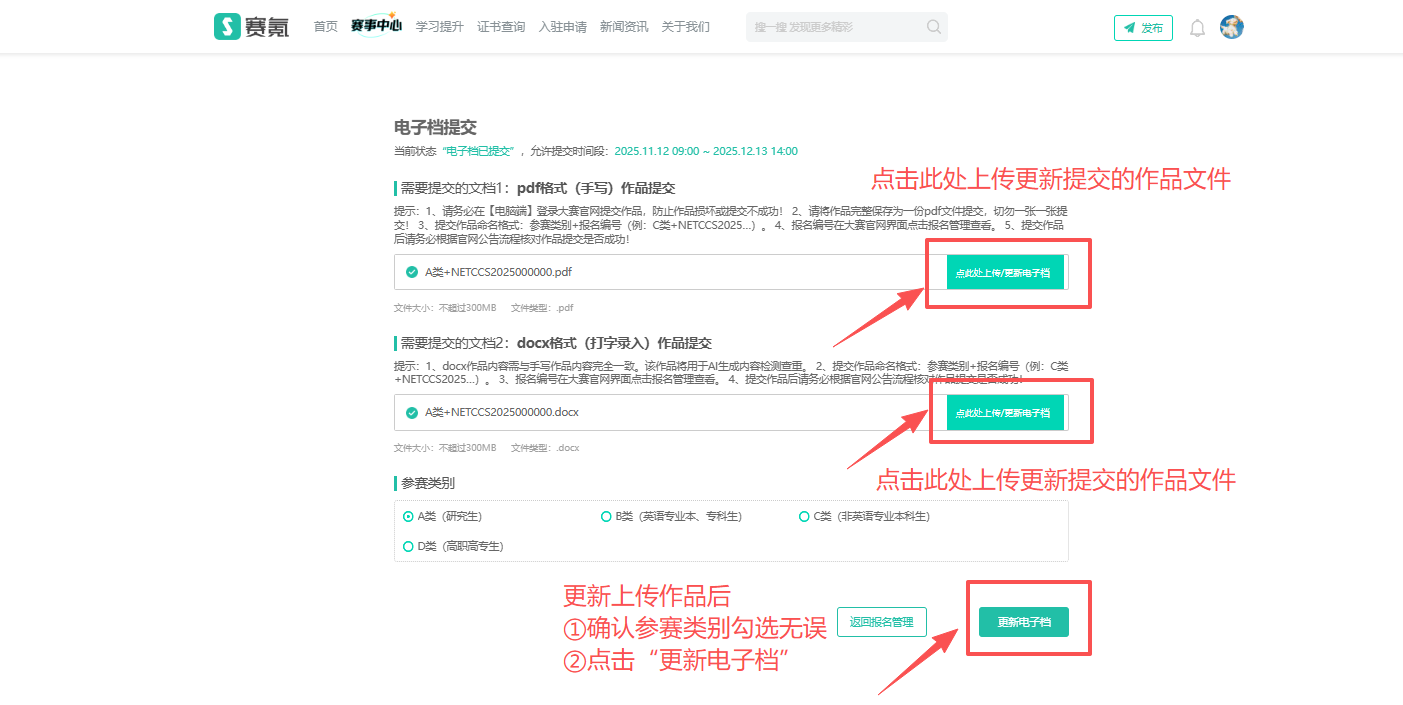Image resolution: width=1403 pixels, height=705 pixels.
Task: Select C类 (非英语专业本科生) category
Action: [804, 516]
